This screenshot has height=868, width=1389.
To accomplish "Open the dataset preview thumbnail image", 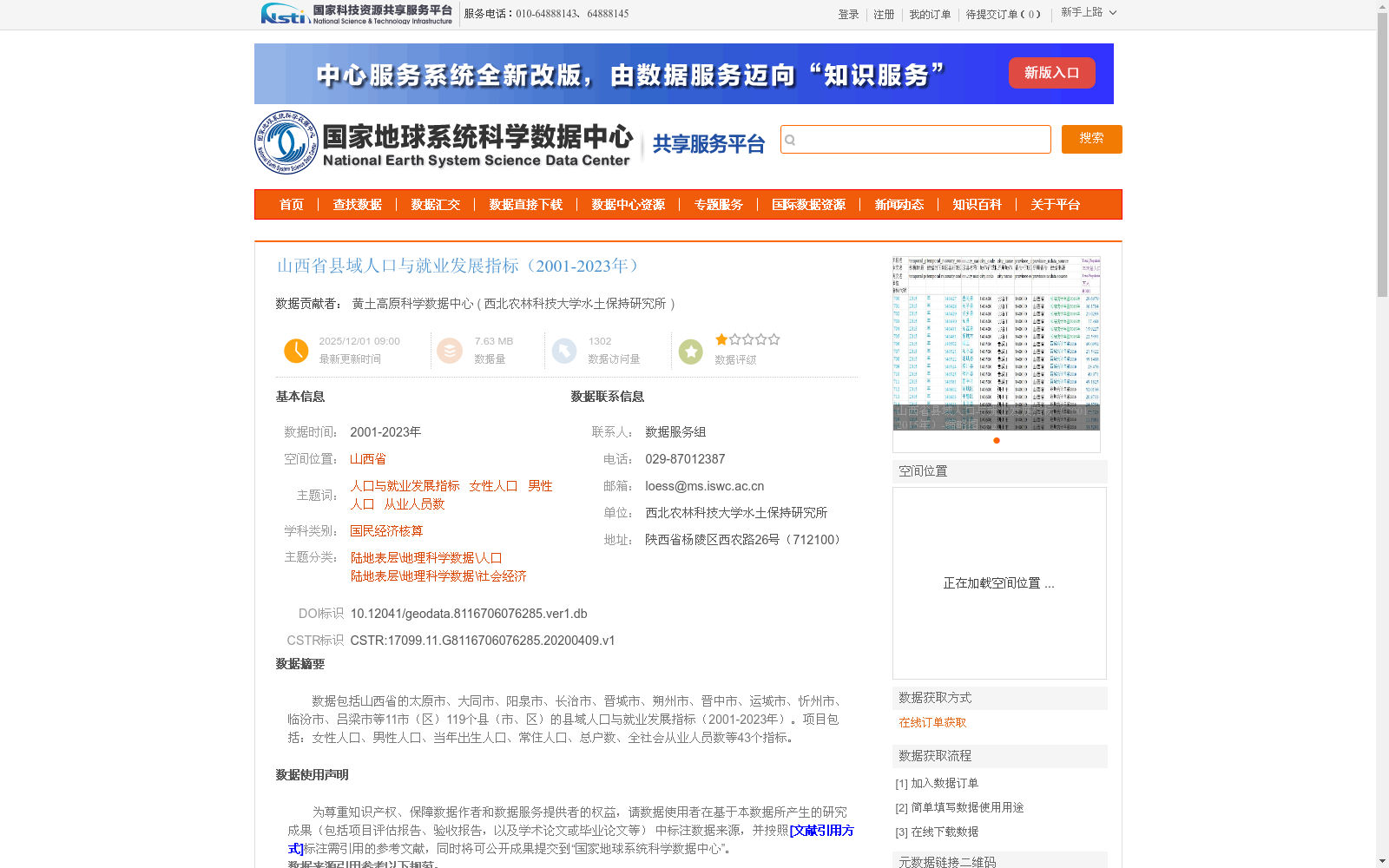I will pos(997,343).
